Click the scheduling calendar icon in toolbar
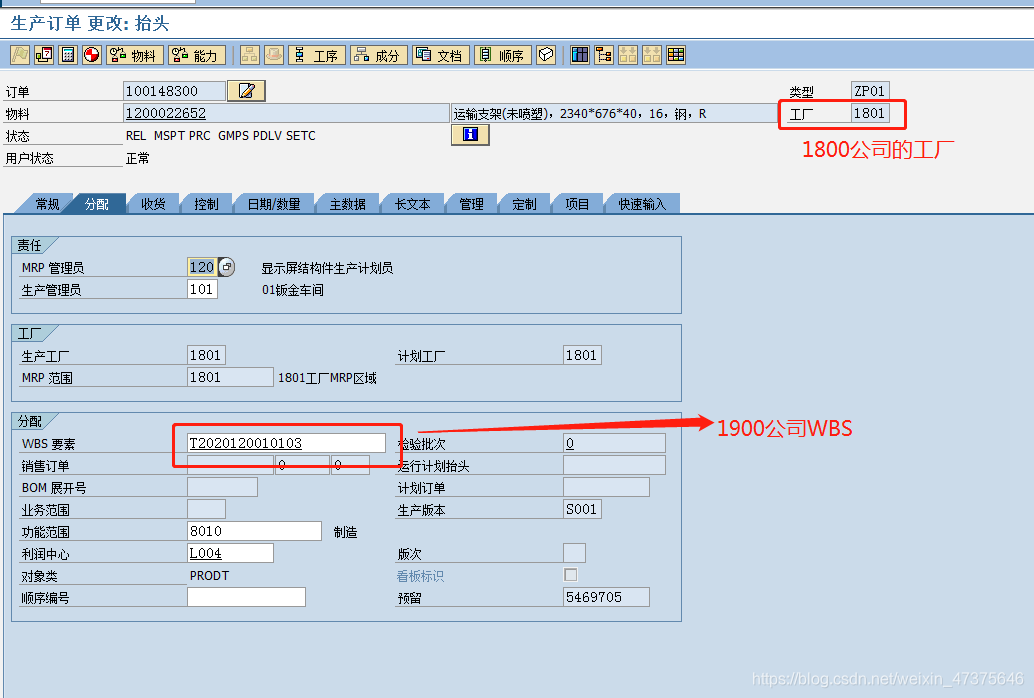Viewport: 1034px width, 698px height. point(44,55)
